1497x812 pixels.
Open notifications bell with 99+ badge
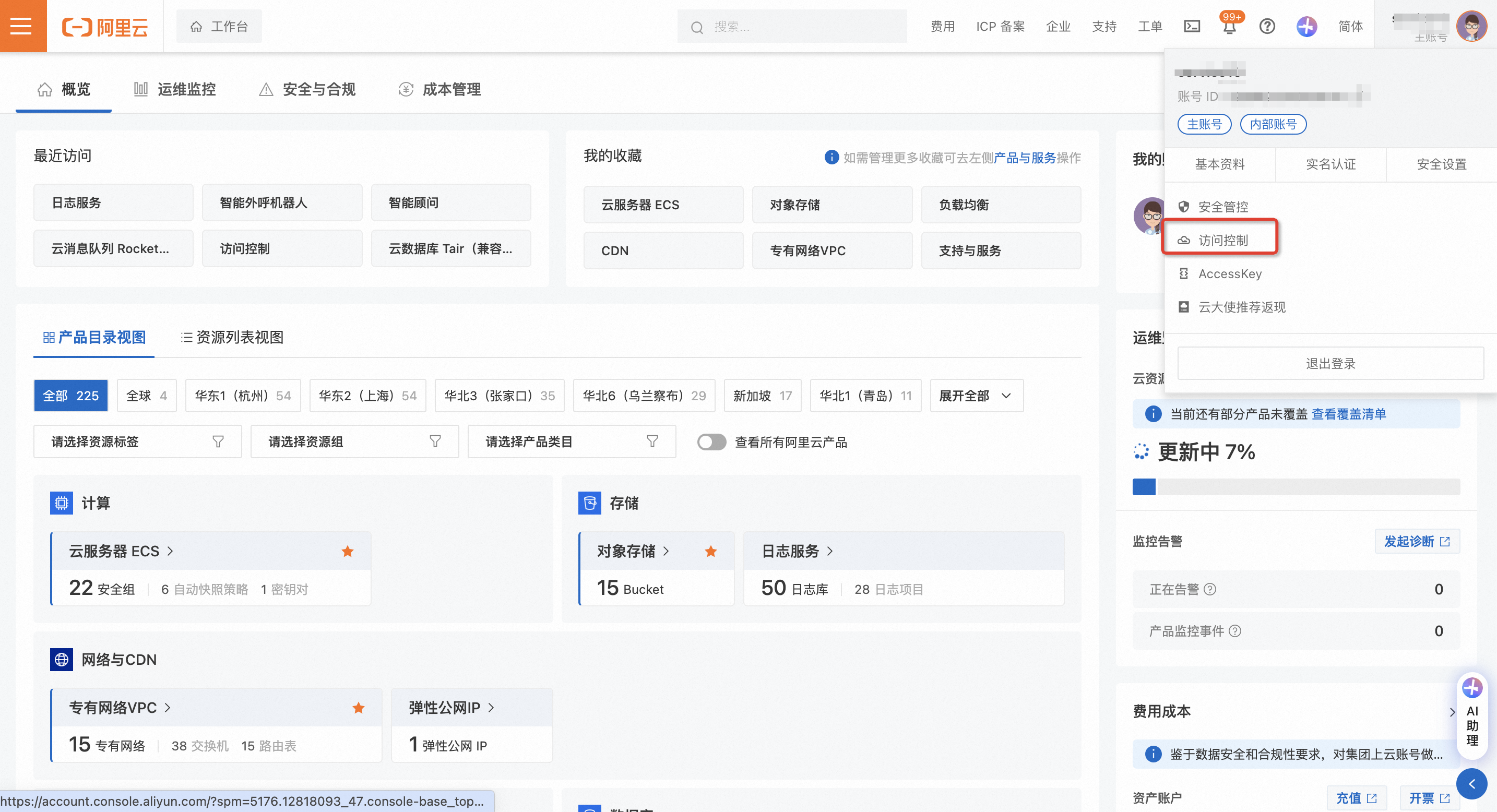[1230, 26]
